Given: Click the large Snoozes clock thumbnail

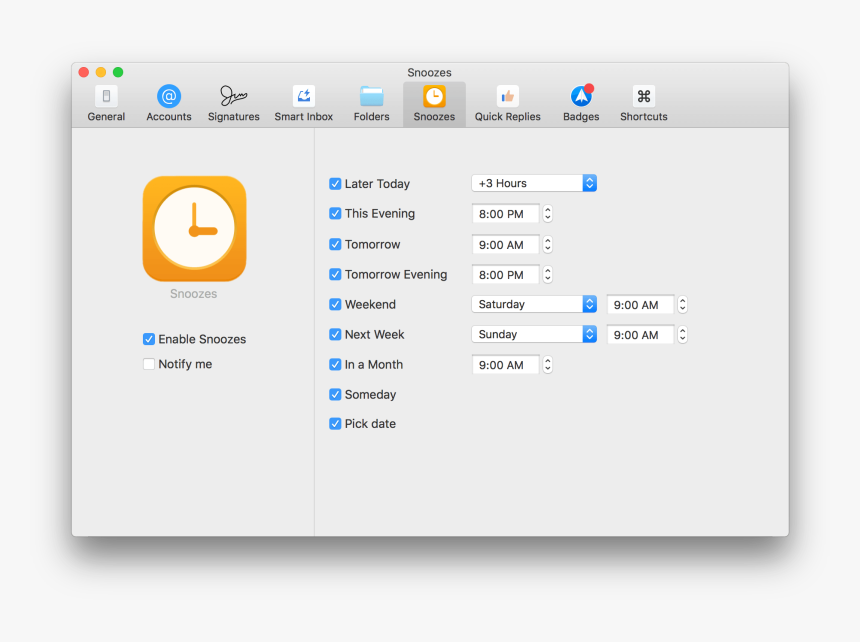Looking at the screenshot, I should click(194, 229).
